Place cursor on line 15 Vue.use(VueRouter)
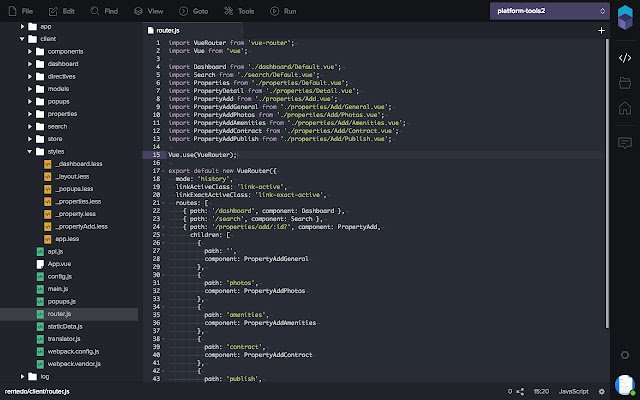Screen dimensions: 640x400 202,155
